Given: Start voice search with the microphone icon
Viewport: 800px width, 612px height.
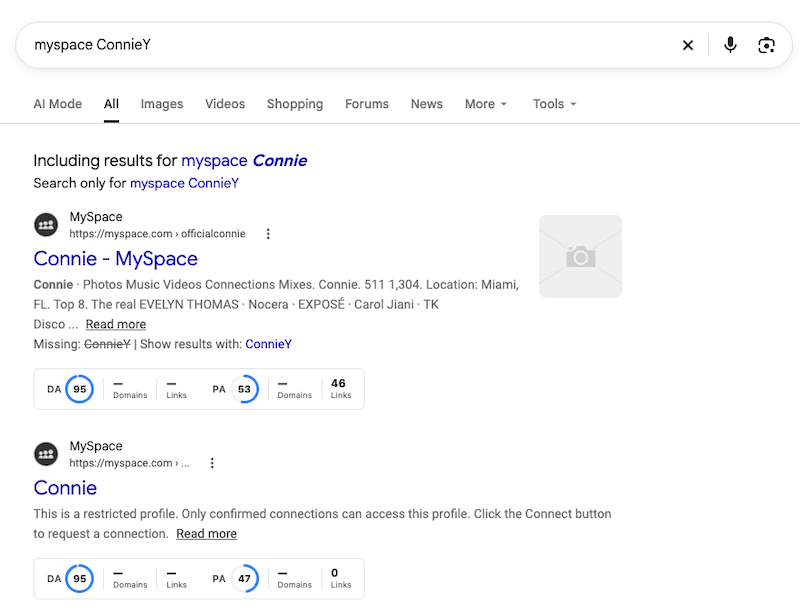Looking at the screenshot, I should 730,45.
